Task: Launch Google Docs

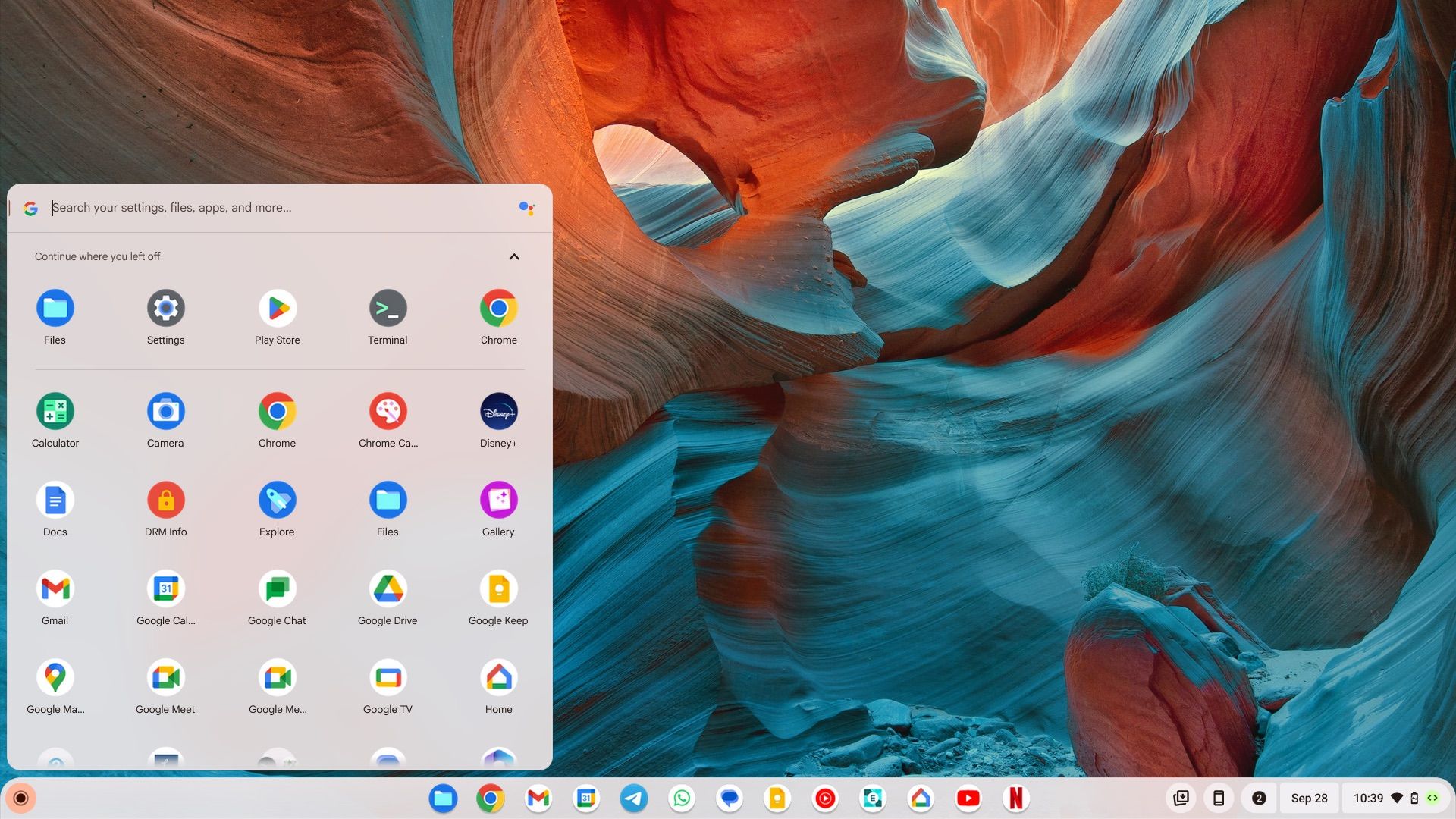Action: tap(55, 500)
